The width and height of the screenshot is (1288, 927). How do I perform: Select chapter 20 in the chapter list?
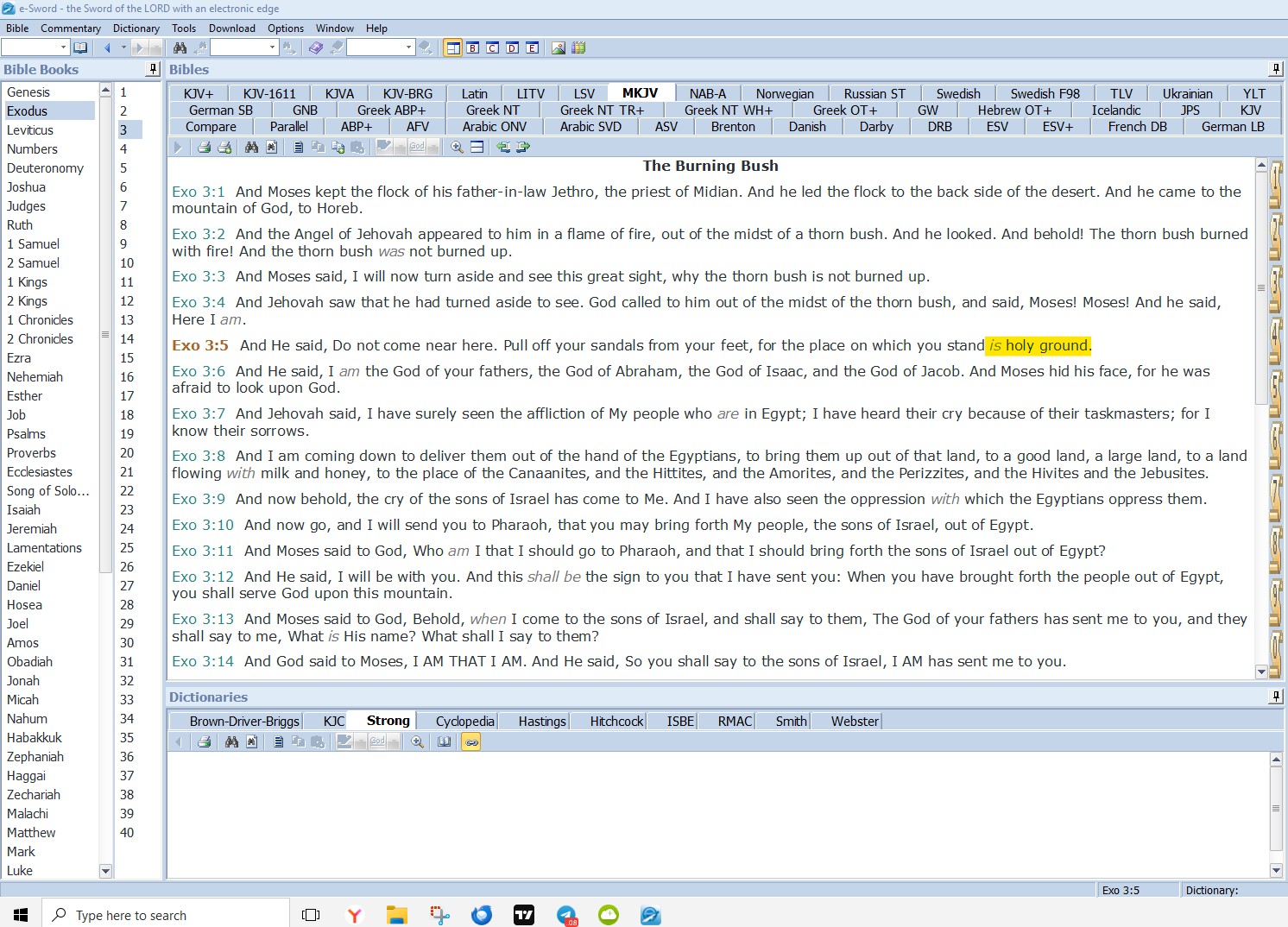127,453
